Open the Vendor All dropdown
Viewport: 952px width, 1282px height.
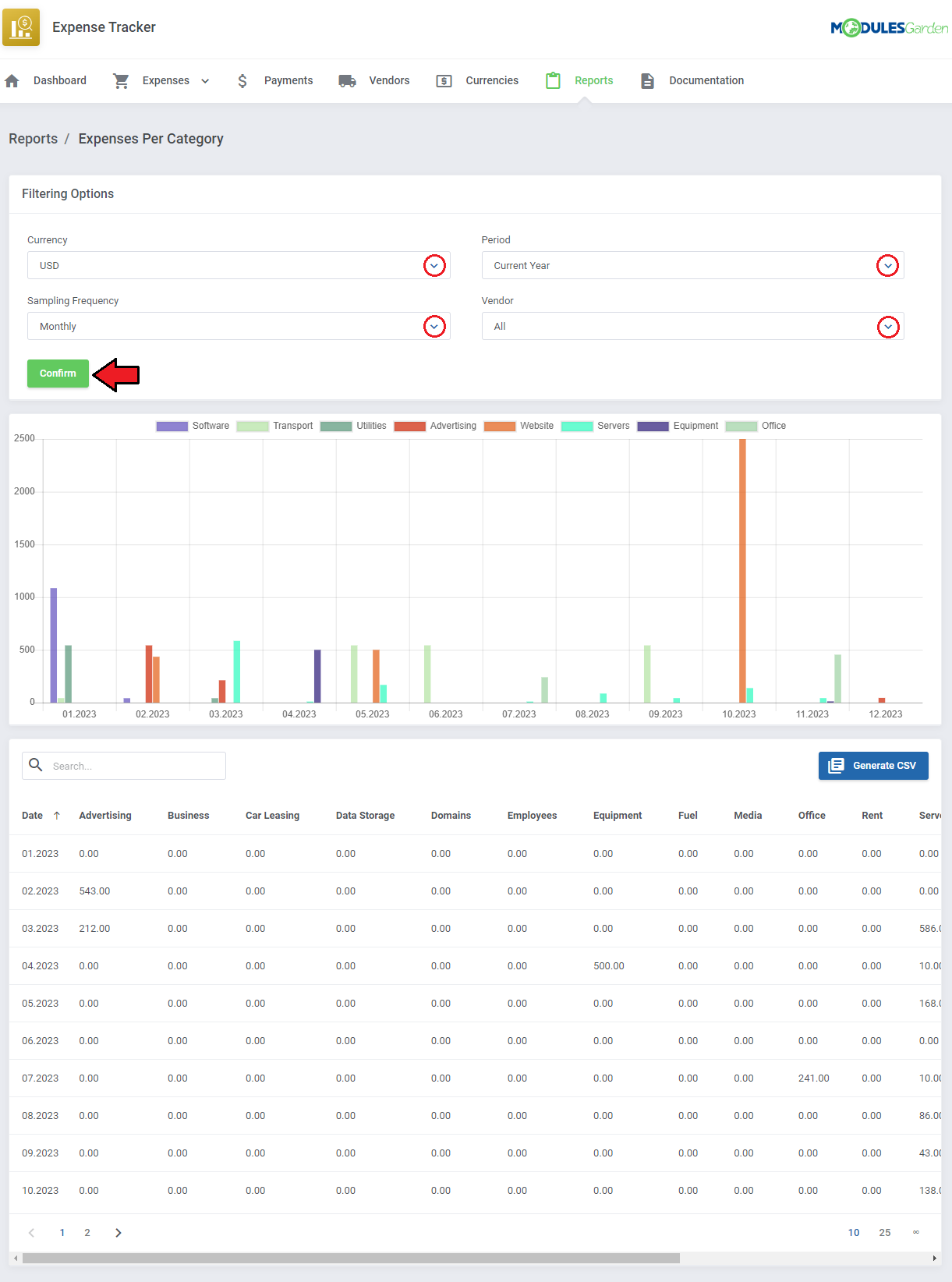pyautogui.click(x=692, y=326)
